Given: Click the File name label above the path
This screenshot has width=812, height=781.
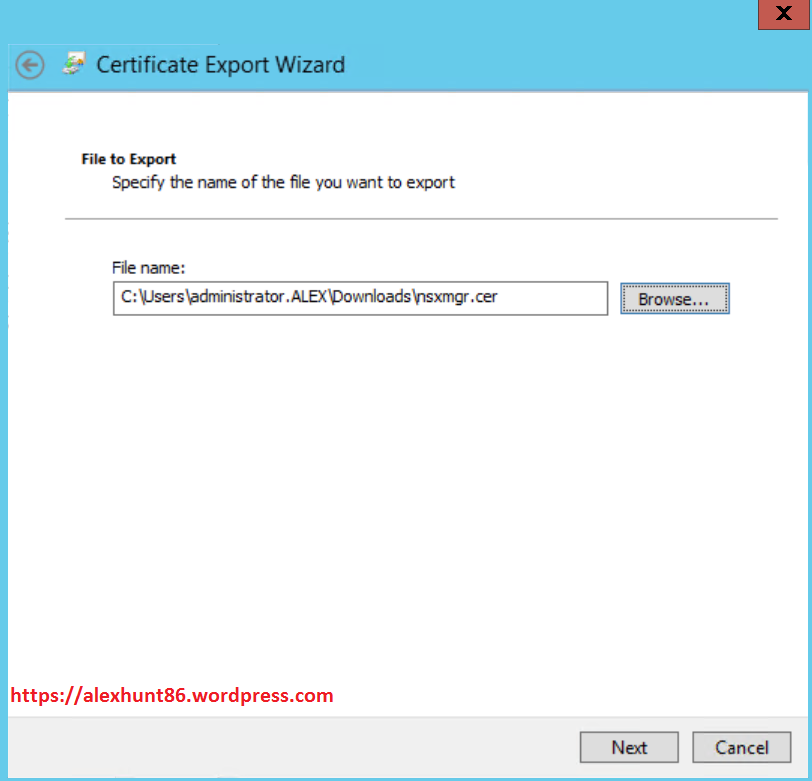Looking at the screenshot, I should click(x=140, y=268).
